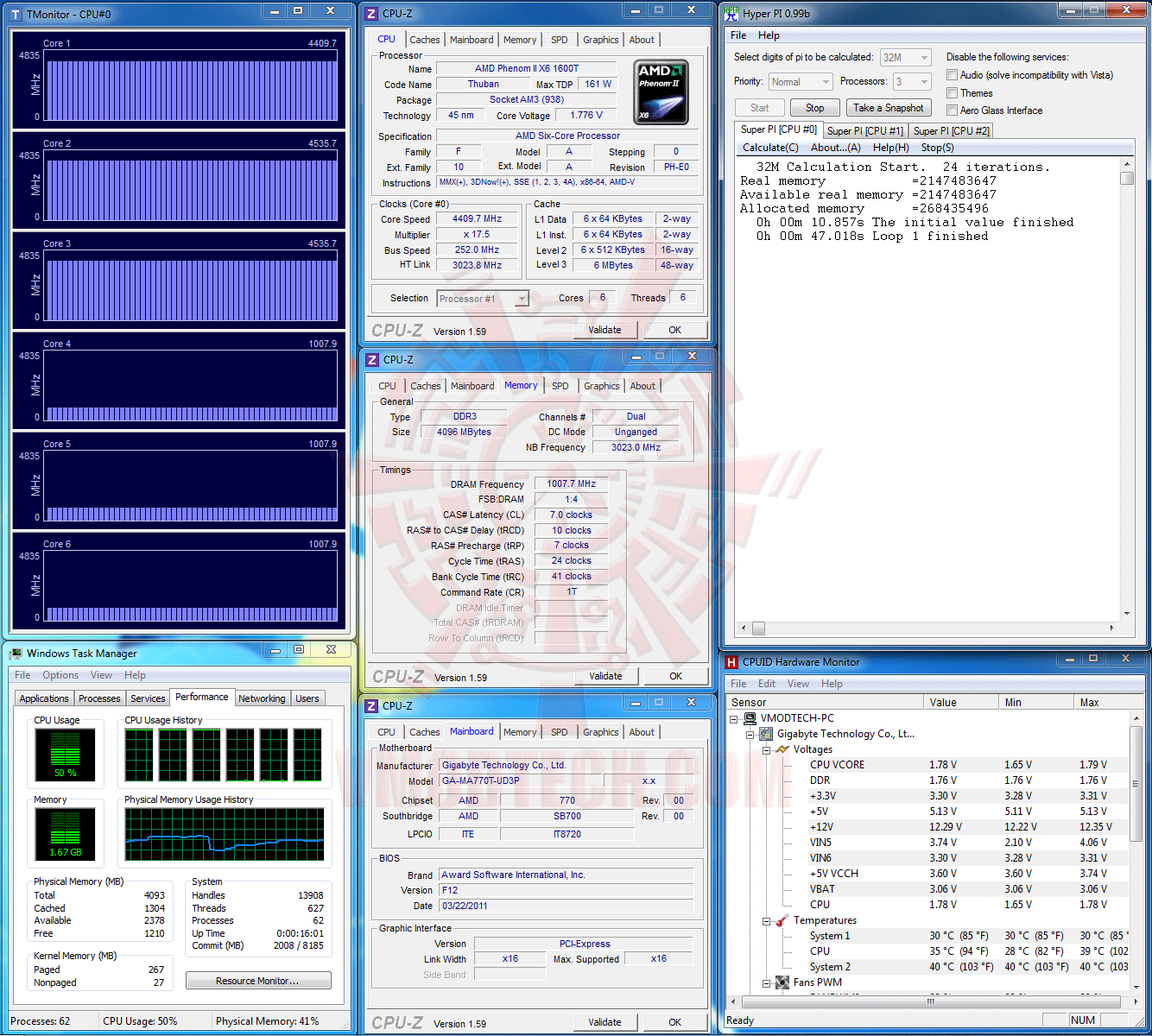The width and height of the screenshot is (1152, 1036).
Task: Click OK in the CPU-Z Memory tab window
Action: [675, 676]
